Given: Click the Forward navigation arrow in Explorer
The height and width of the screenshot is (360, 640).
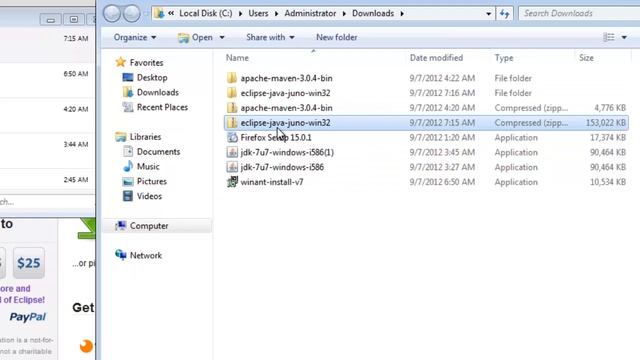Looking at the screenshot, I should click(x=131, y=13).
